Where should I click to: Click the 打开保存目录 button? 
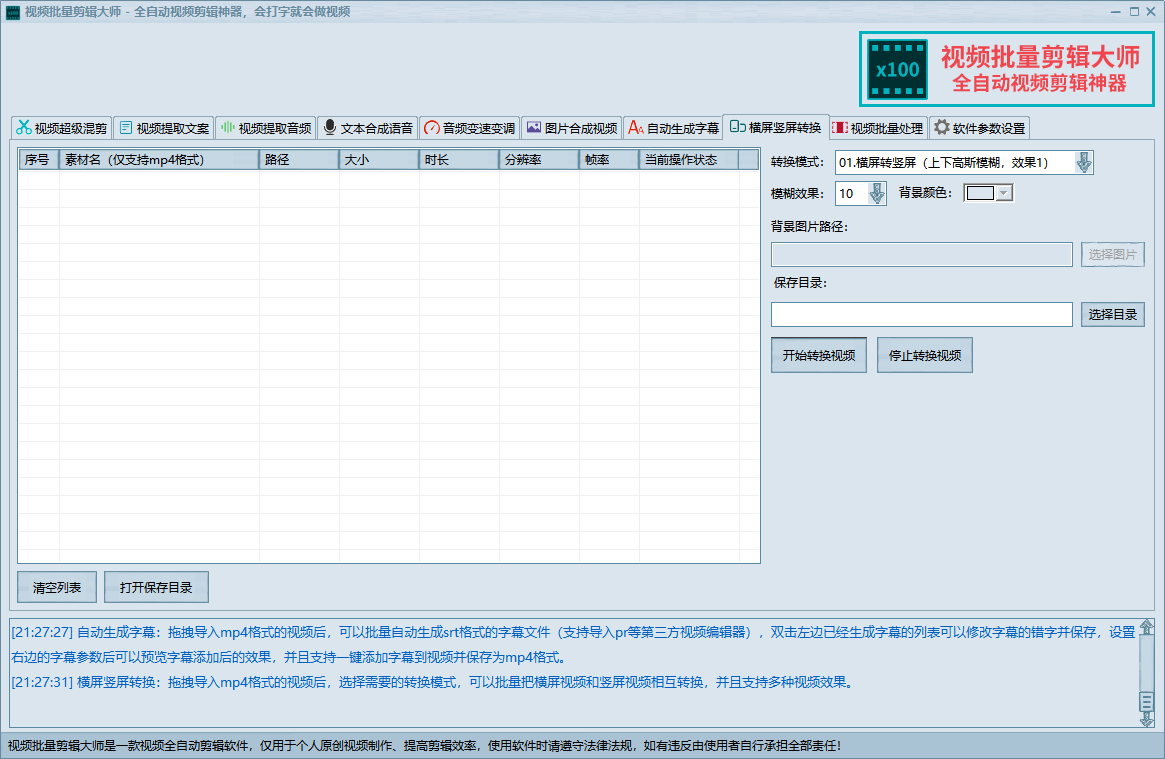156,588
